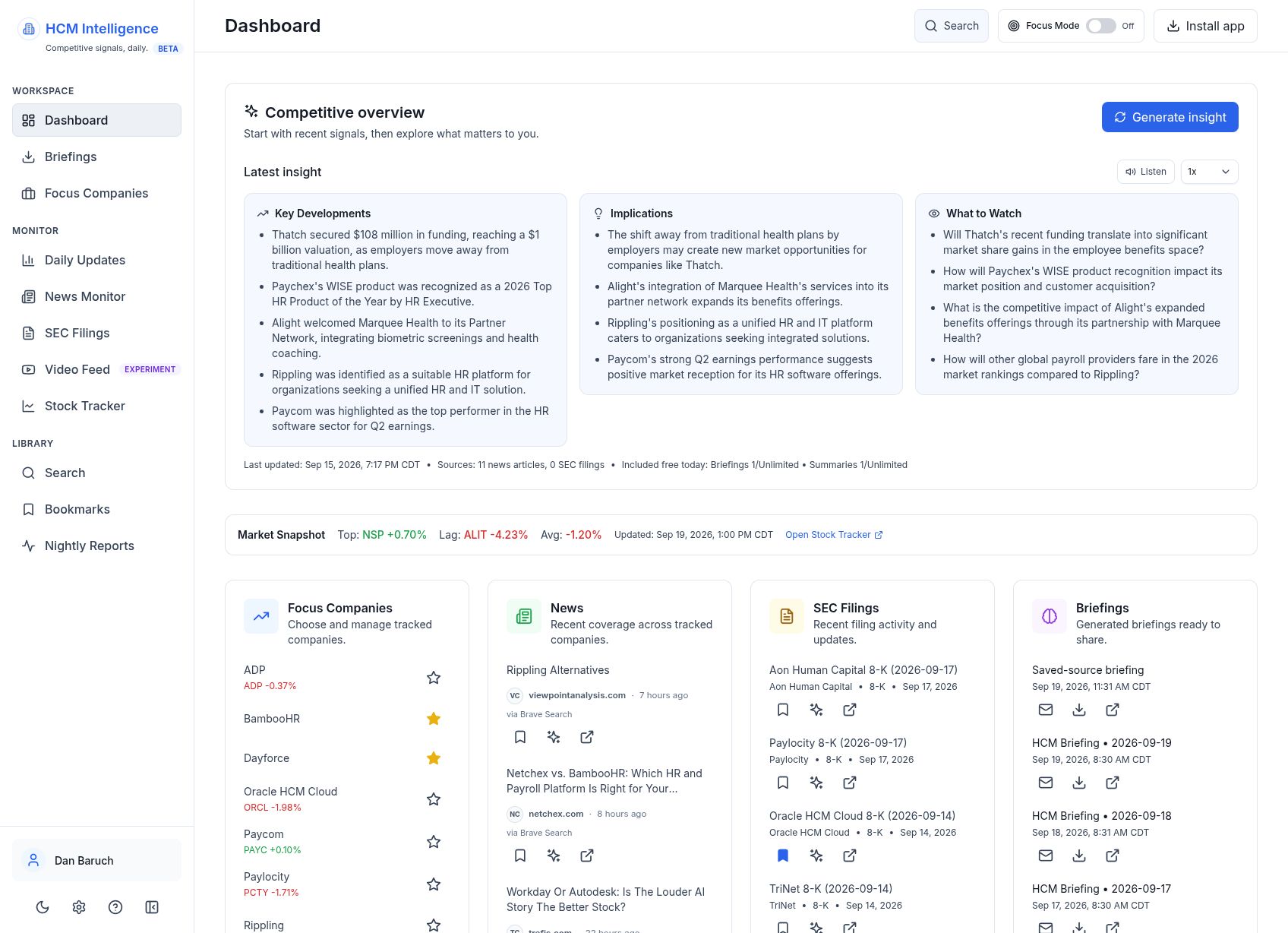Open Focus Companies sidebar item
Screen dimensions: 1288x933
[x=96, y=193]
